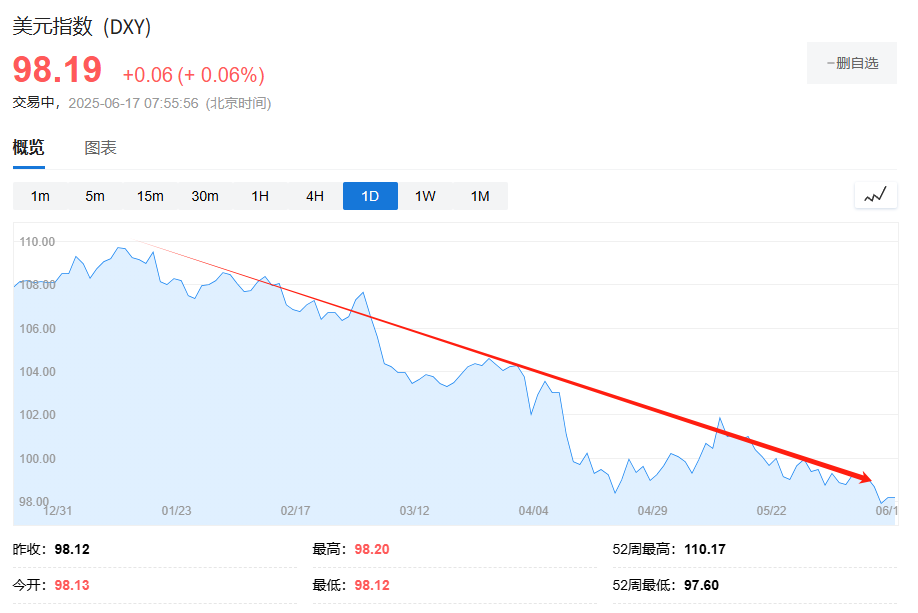Select the 1m timeframe
This screenshot has width=918, height=613.
click(x=40, y=196)
